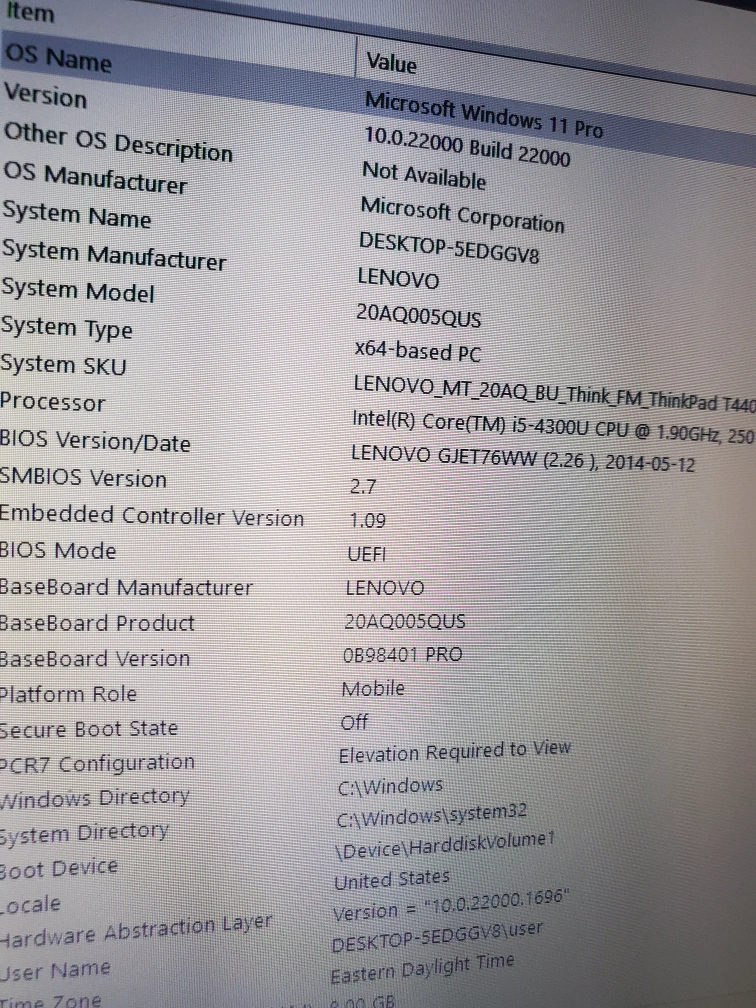The image size is (756, 1008).
Task: Select 'Microsoft Windows 11 Pro' value
Action: pos(483,114)
